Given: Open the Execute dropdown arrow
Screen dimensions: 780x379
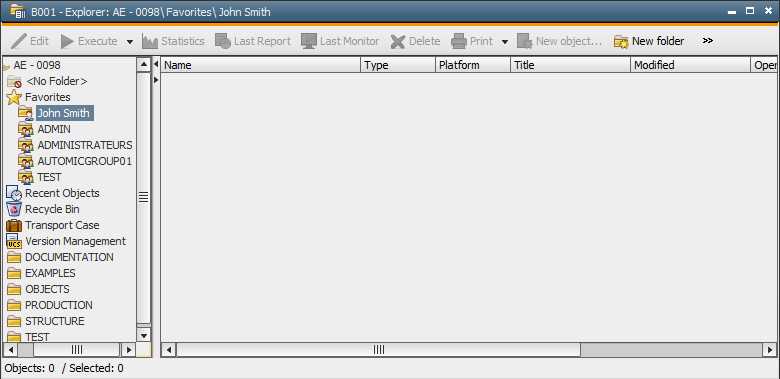Looking at the screenshot, I should coord(130,42).
